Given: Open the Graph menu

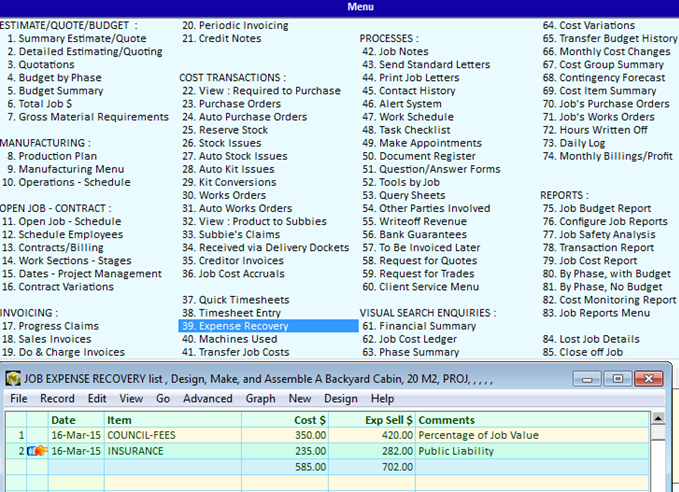Looking at the screenshot, I should coord(260,398).
